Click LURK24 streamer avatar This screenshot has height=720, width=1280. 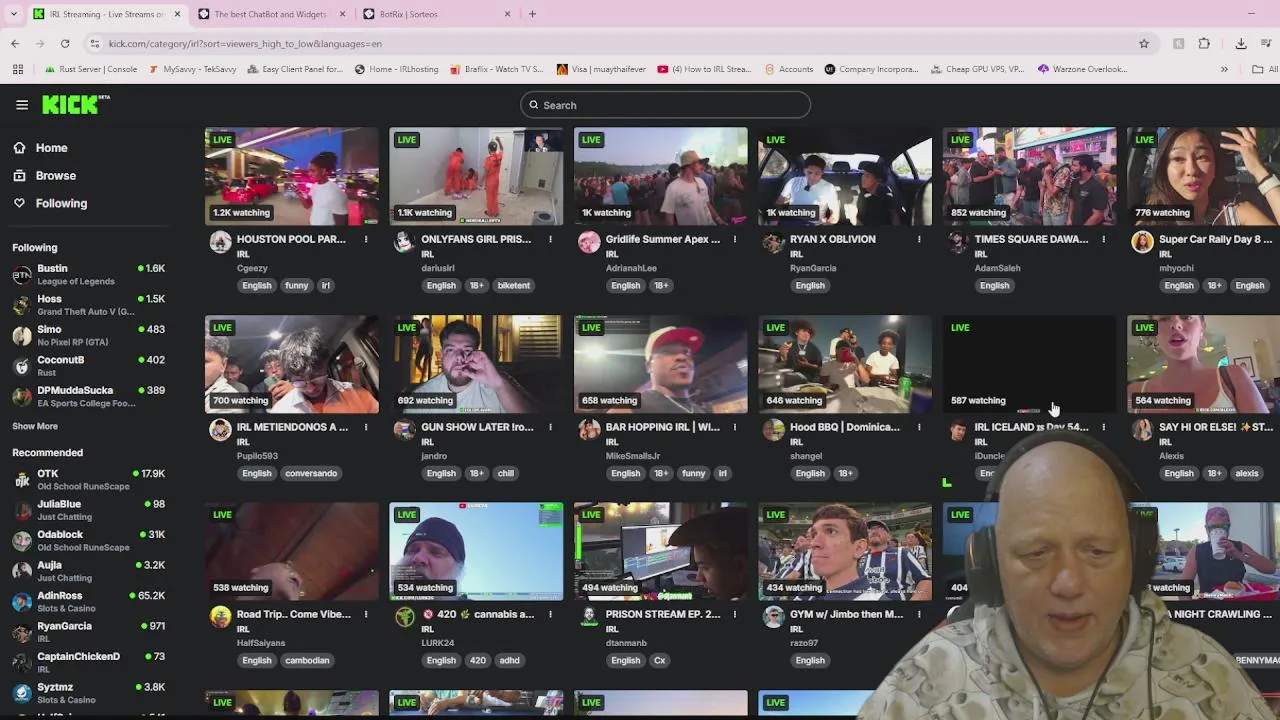[404, 617]
